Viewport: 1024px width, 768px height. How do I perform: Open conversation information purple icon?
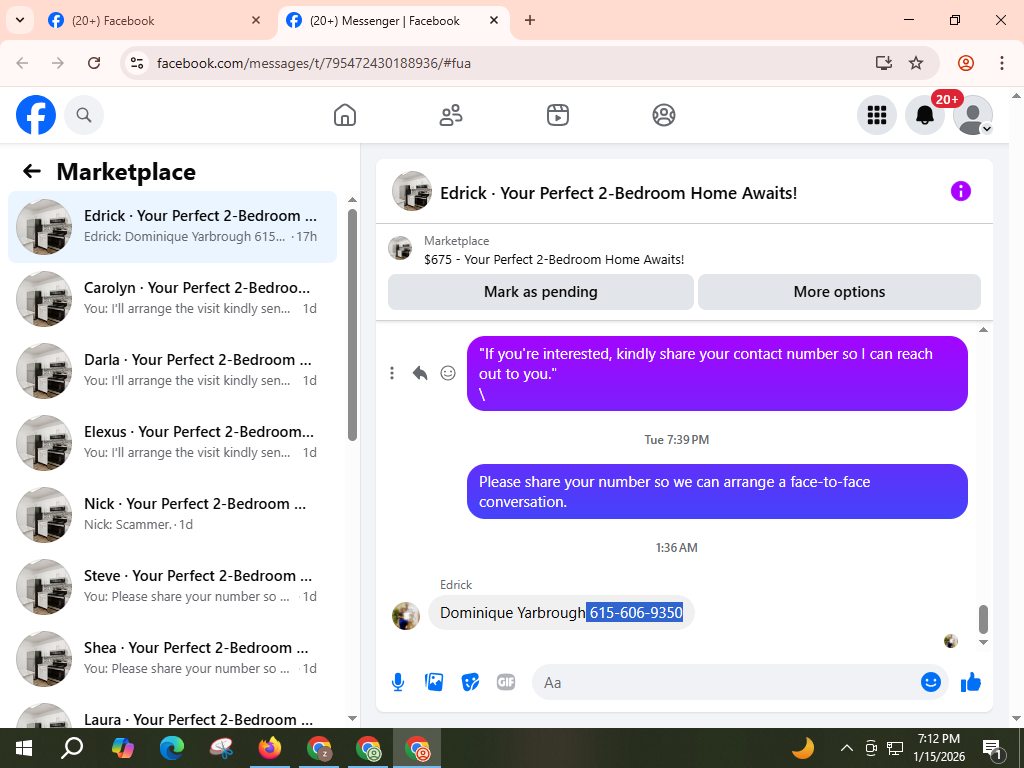[x=961, y=191]
